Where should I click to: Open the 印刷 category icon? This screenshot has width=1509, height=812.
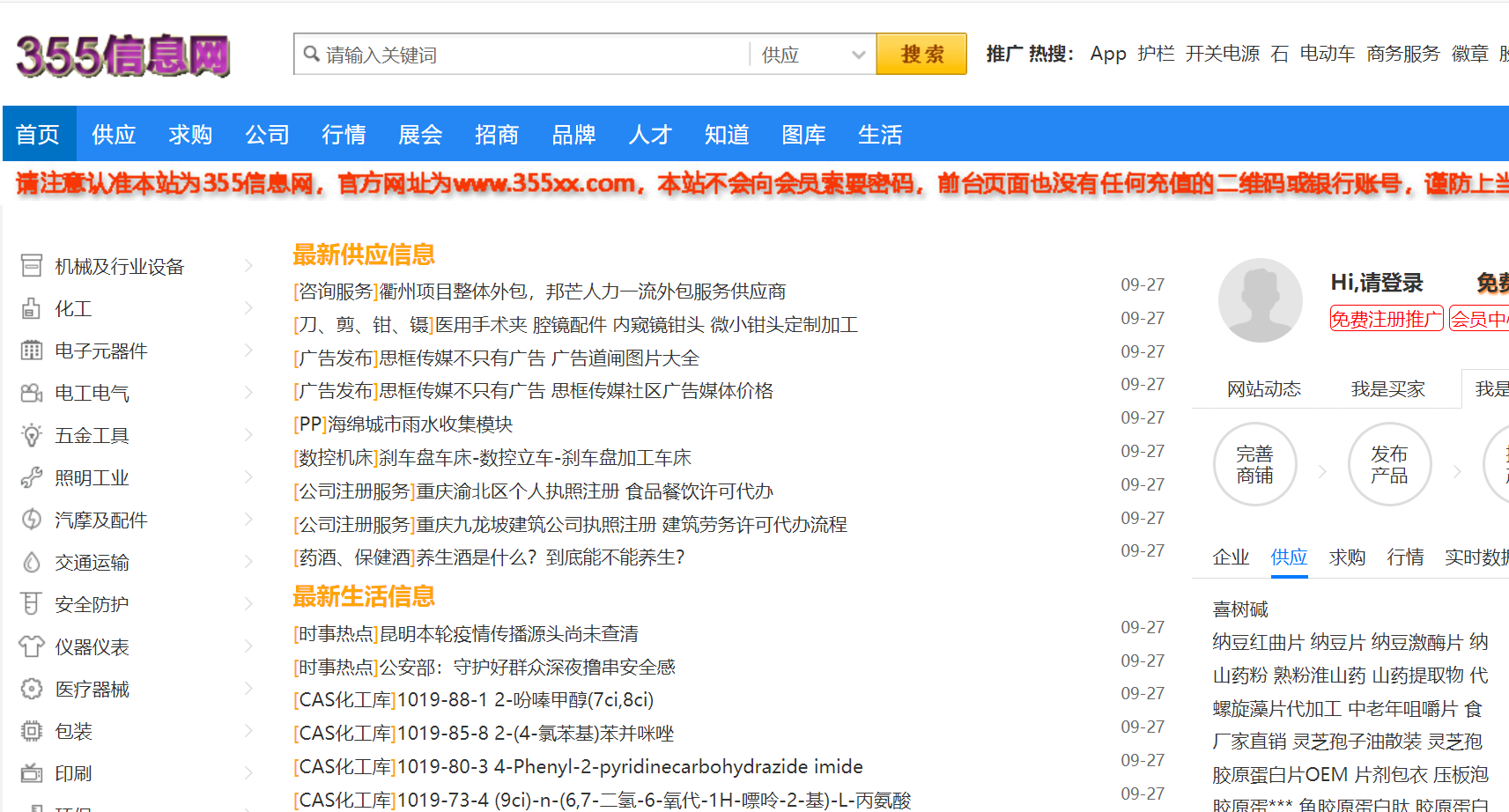click(x=32, y=773)
